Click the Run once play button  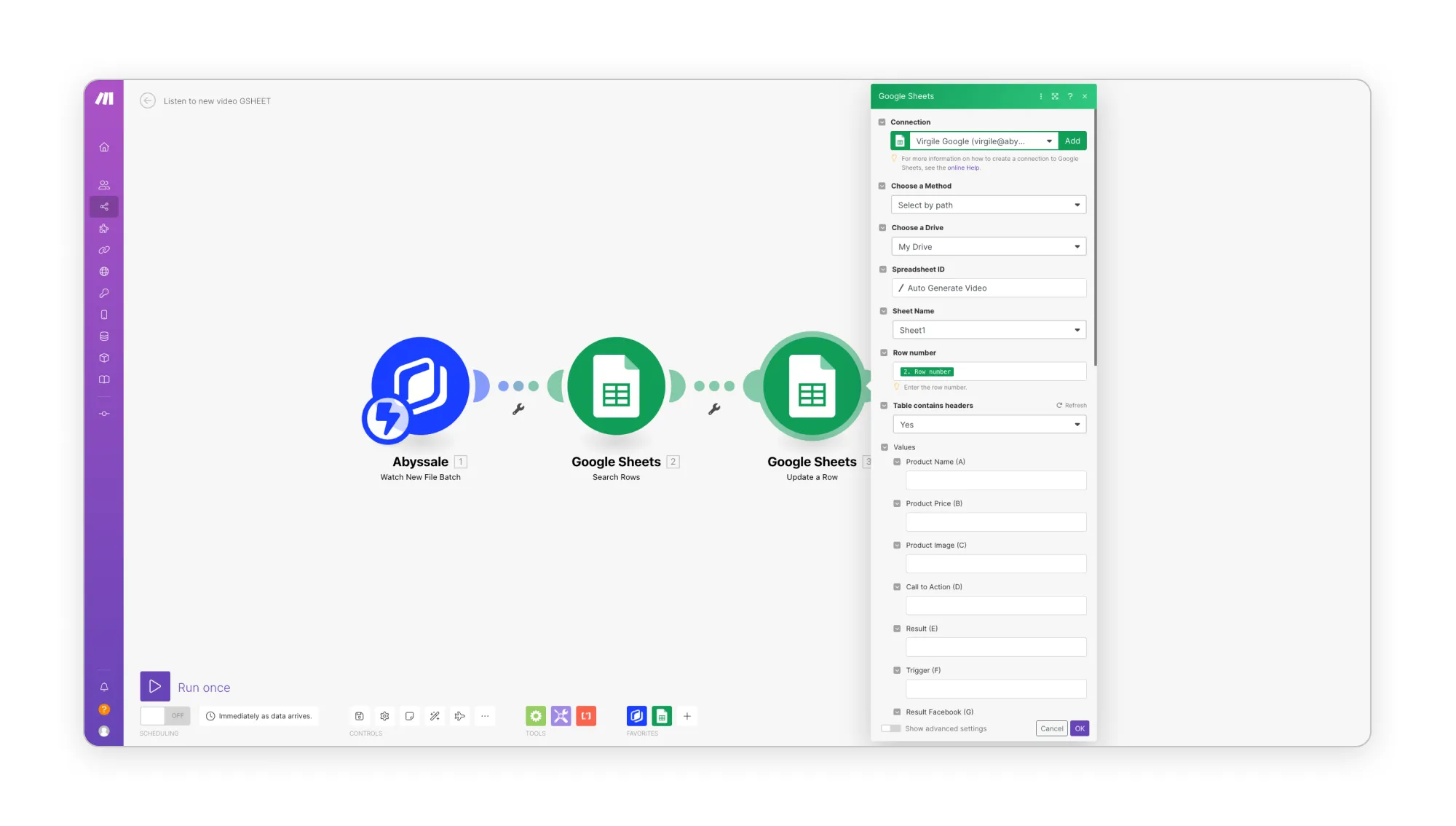point(155,686)
